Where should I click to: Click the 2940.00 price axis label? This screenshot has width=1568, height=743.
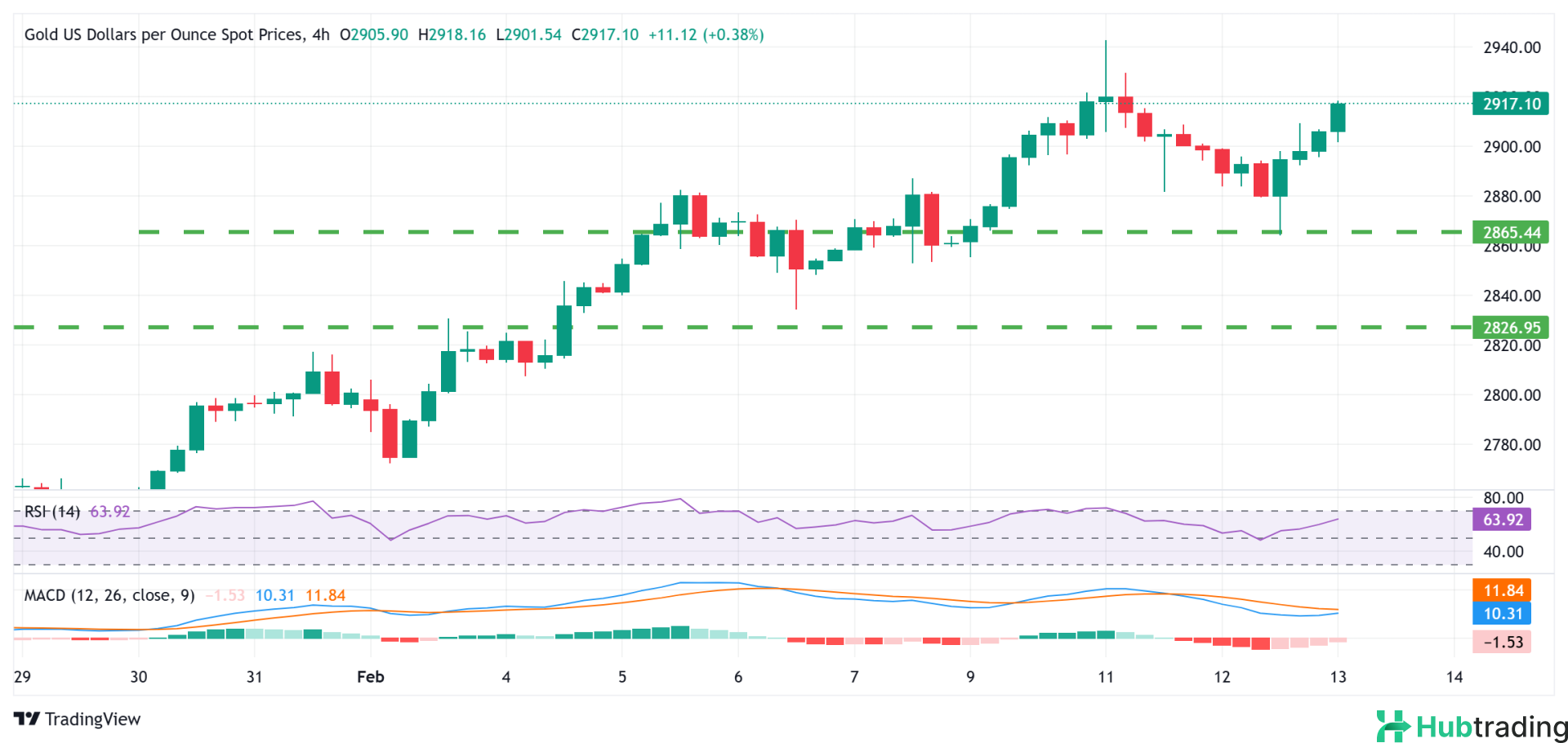1512,47
